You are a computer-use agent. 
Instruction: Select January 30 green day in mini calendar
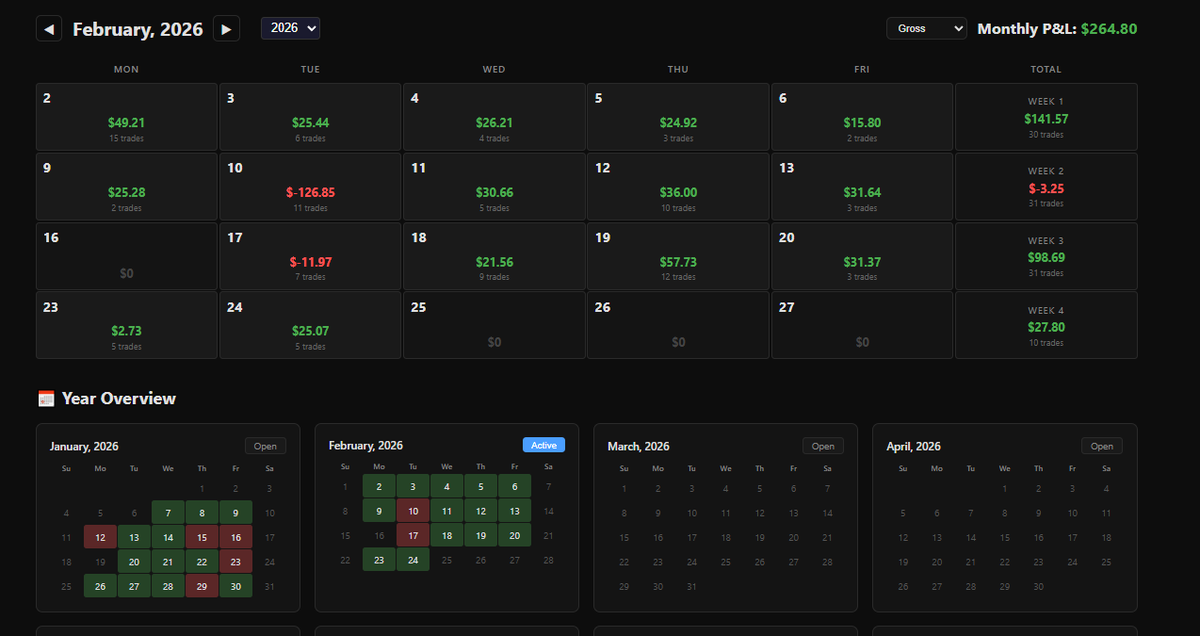[x=235, y=586]
